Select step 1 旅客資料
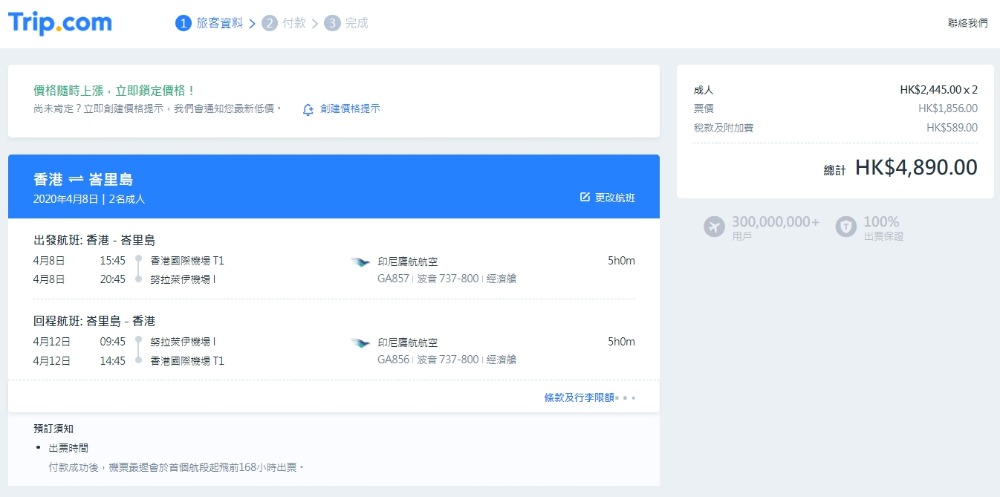Viewport: 1000px width, 497px height. pyautogui.click(x=210, y=23)
